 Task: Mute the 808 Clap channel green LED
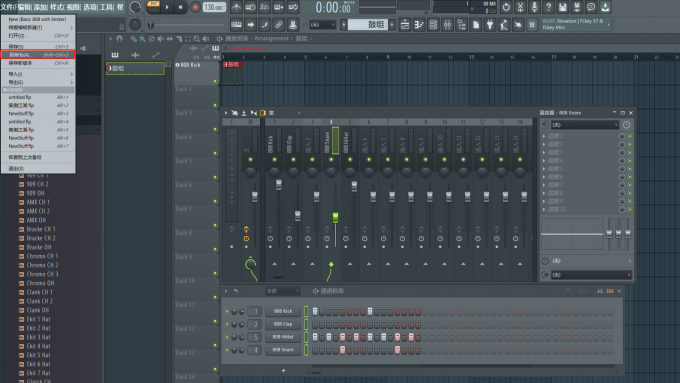[x=227, y=324]
